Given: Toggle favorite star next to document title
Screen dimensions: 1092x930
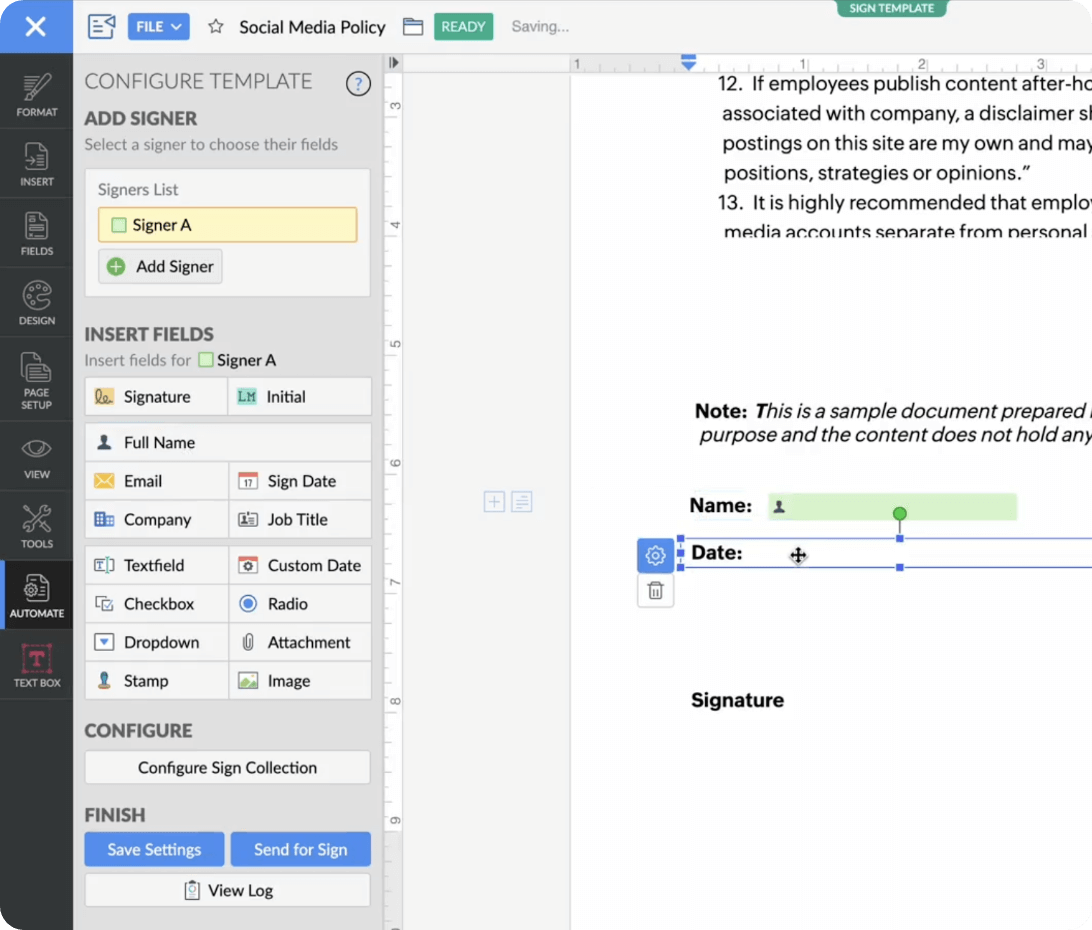Looking at the screenshot, I should 215,27.
